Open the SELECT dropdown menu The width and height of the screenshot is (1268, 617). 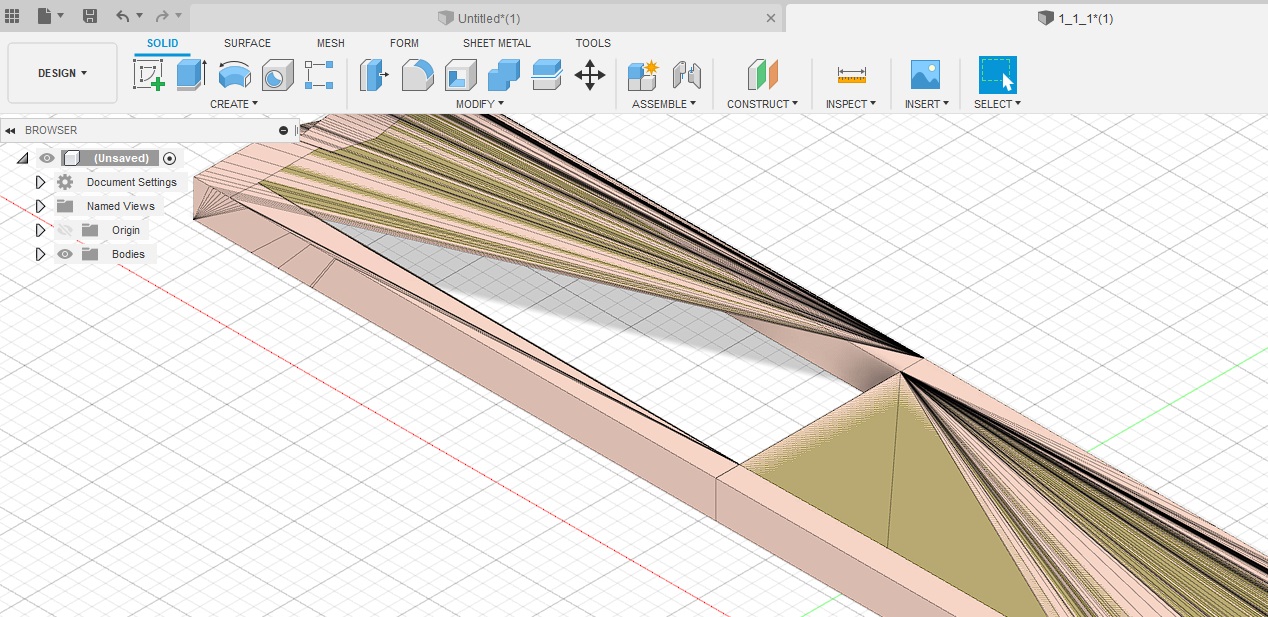point(998,104)
